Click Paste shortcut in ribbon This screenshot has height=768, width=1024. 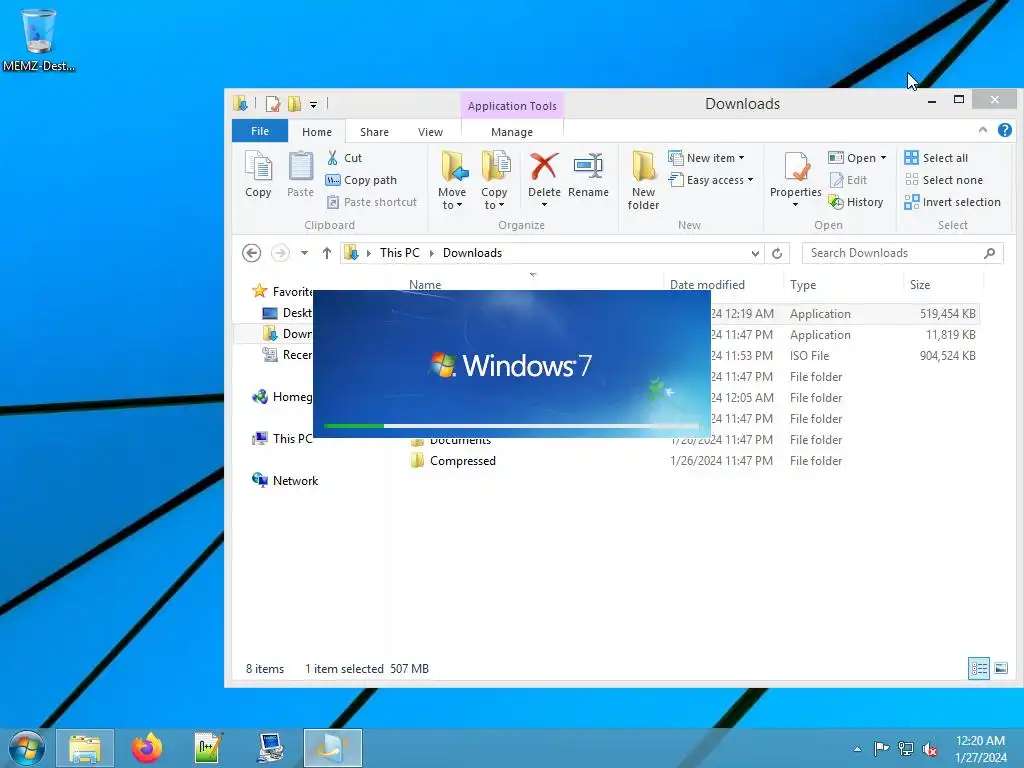pyautogui.click(x=371, y=202)
